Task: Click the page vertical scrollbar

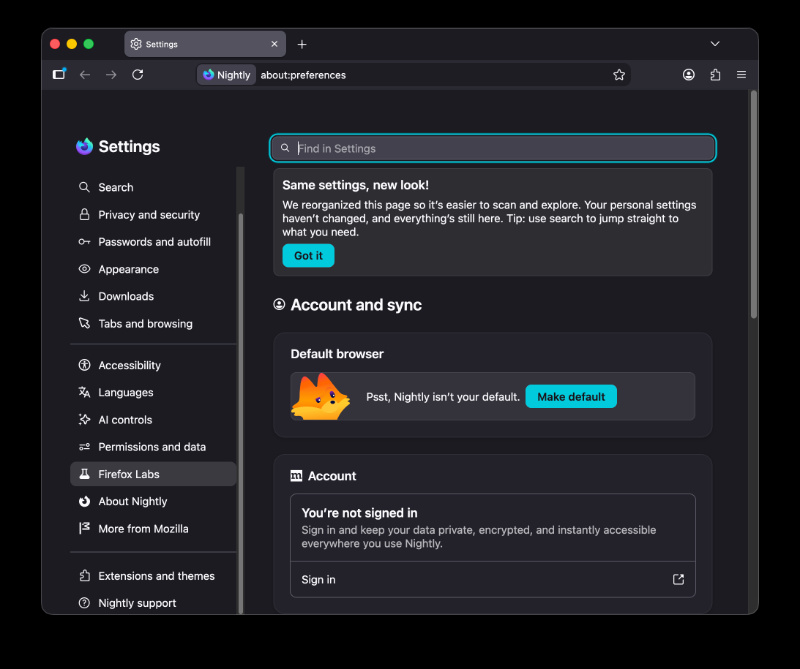Action: point(754,205)
